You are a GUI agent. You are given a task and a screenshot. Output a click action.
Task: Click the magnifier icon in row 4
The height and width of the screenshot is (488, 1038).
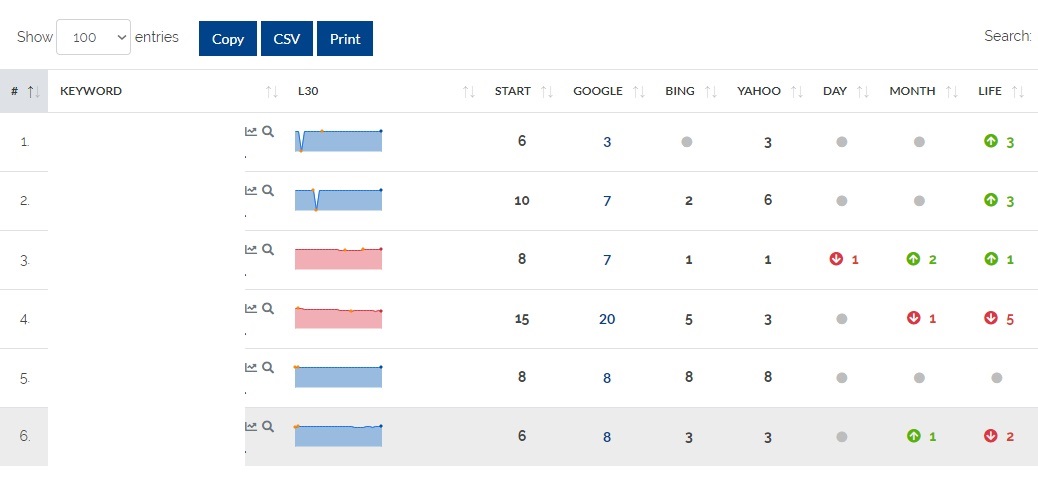267,308
